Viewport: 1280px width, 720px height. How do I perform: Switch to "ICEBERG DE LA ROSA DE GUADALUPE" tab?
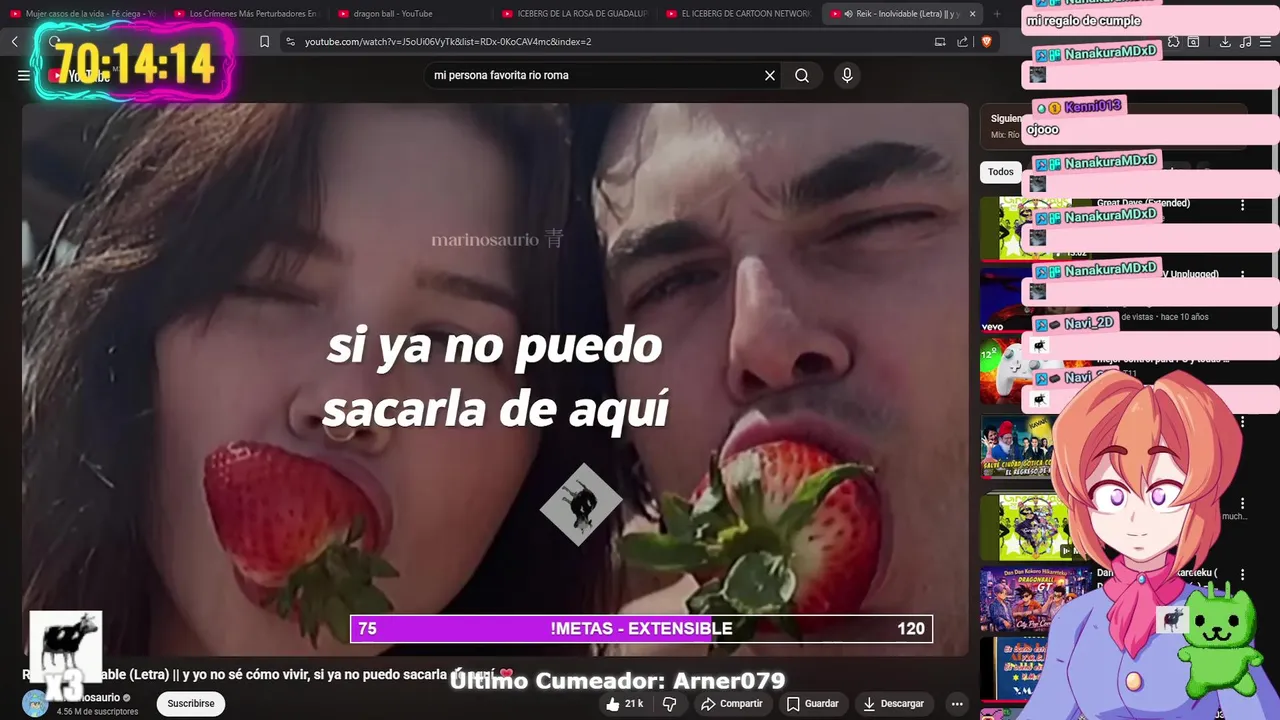pos(574,14)
